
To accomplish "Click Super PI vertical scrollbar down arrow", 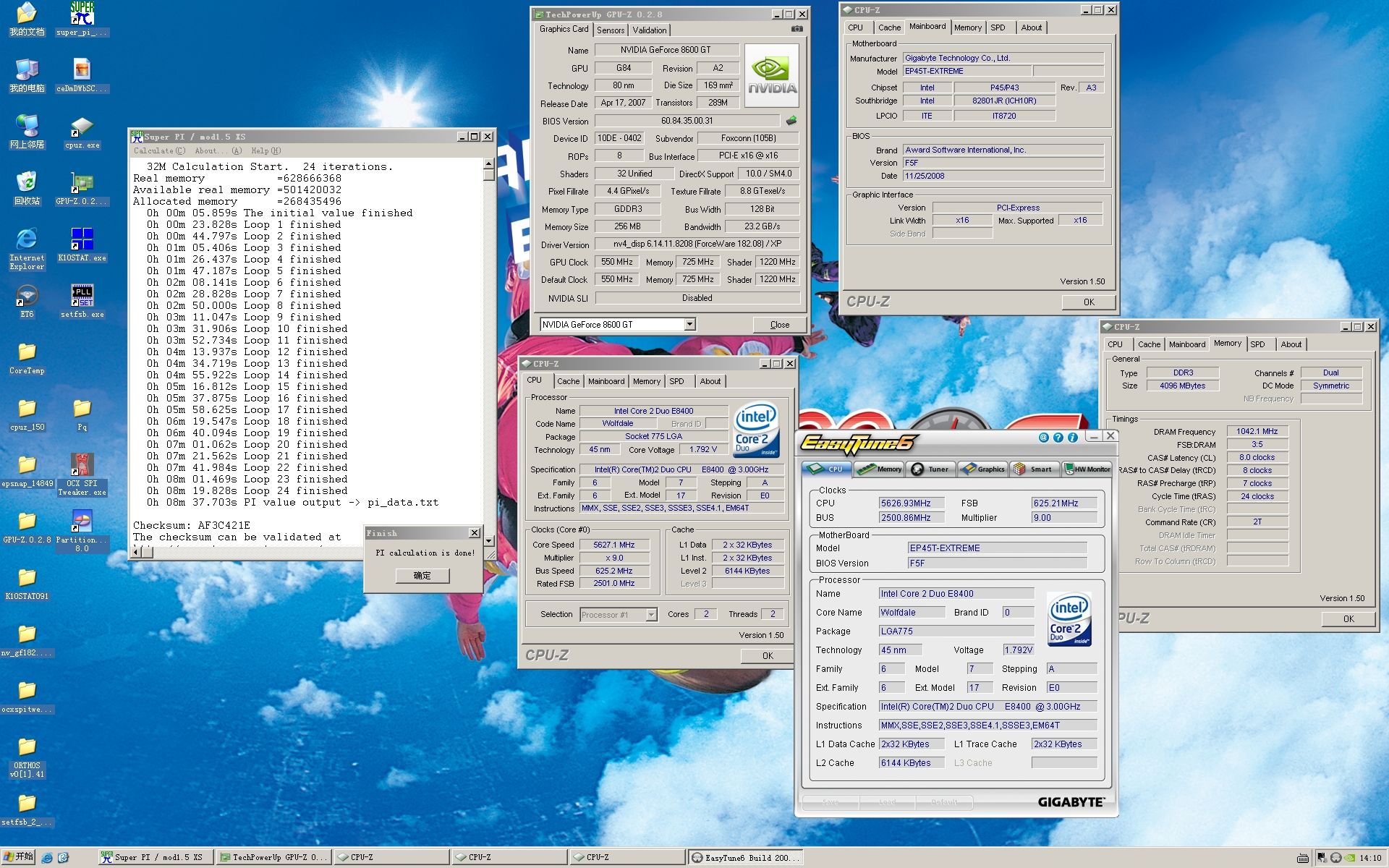I will click(x=489, y=541).
